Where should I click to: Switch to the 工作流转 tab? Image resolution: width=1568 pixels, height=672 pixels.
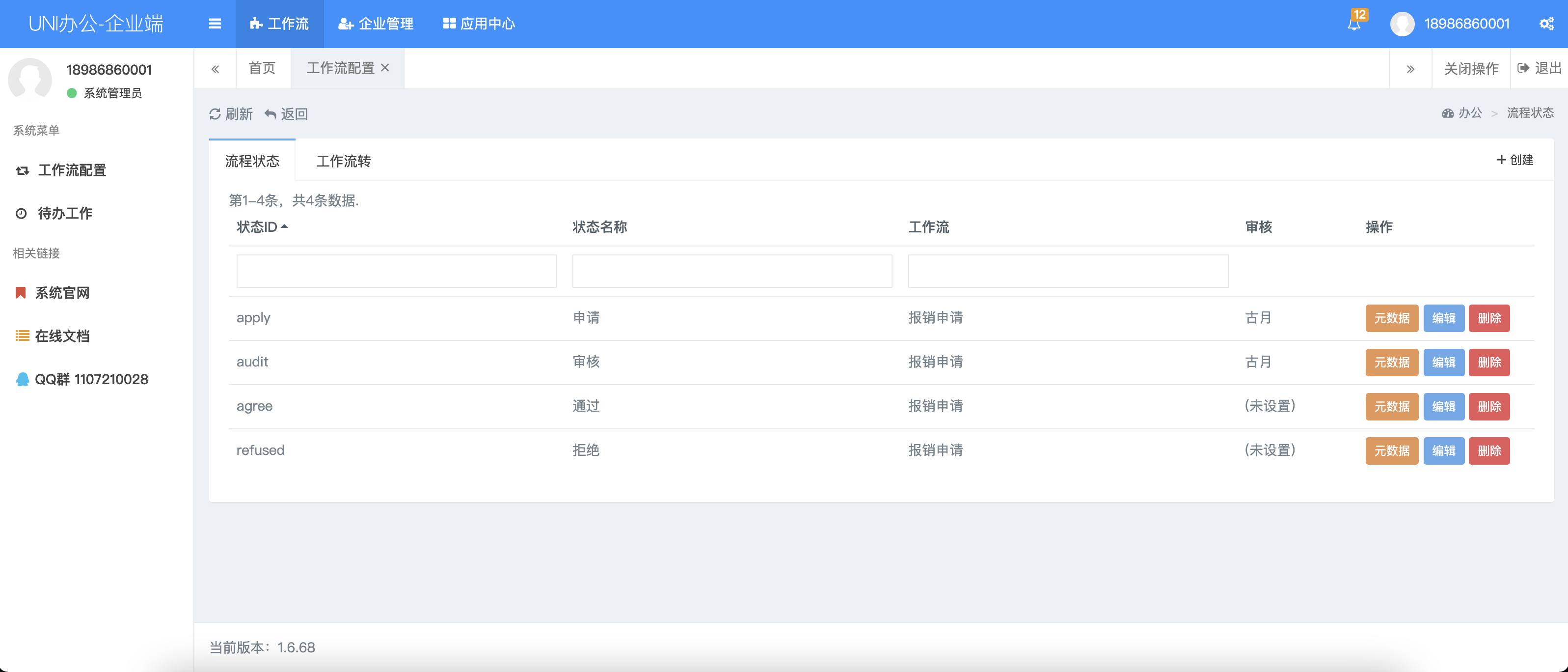click(x=343, y=161)
